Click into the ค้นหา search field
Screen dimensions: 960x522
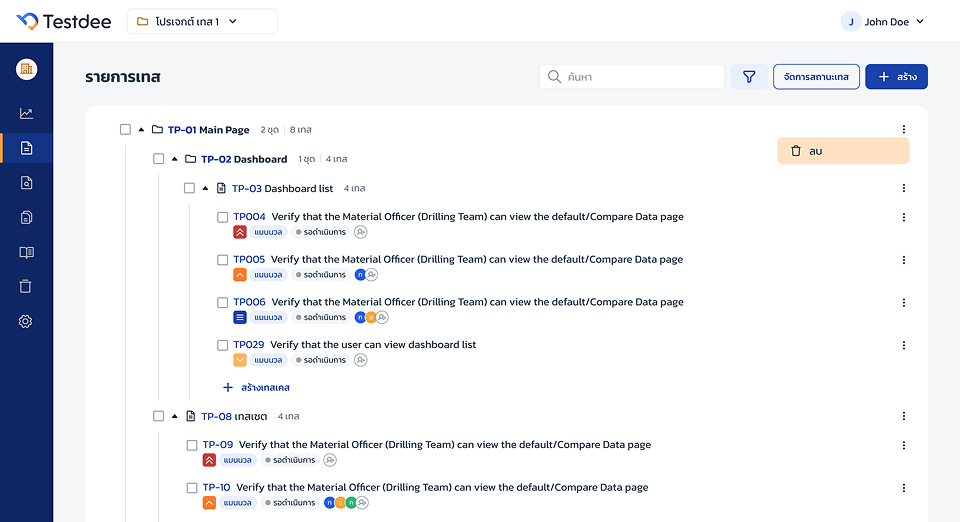[x=640, y=77]
